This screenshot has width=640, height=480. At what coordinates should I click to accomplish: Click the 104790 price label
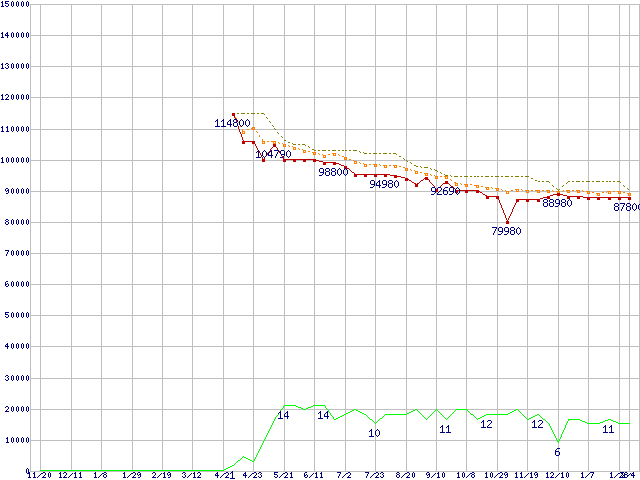pos(273,154)
